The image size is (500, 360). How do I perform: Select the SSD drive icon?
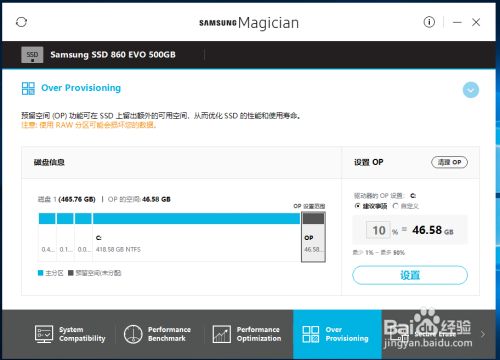click(32, 55)
